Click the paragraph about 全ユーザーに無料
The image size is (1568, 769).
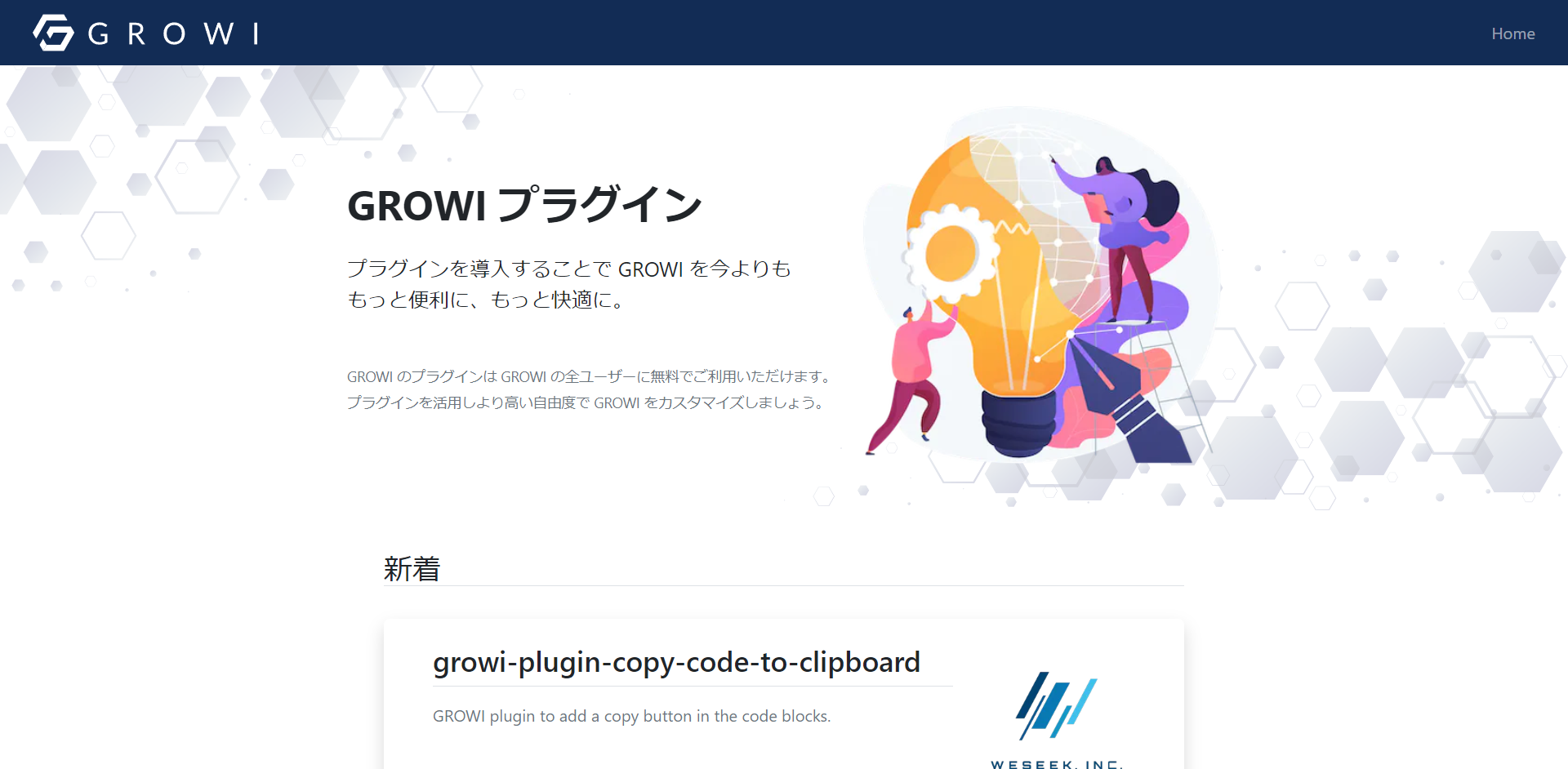[589, 389]
